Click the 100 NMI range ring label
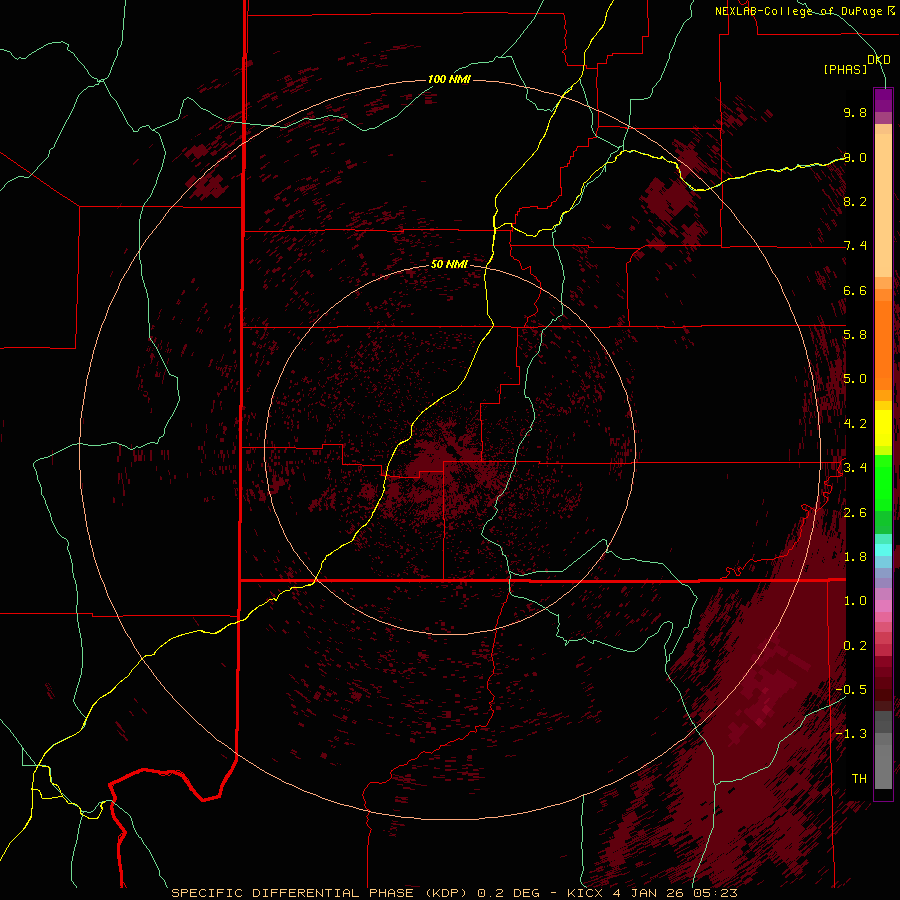The image size is (900, 900). click(449, 79)
